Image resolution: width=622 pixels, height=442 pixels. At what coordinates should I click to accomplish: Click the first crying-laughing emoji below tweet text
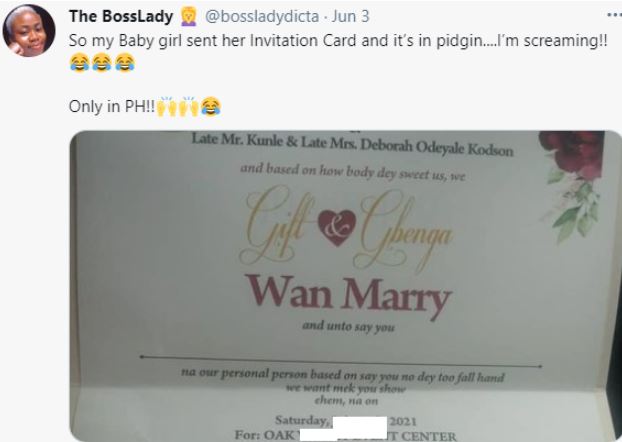pos(79,63)
